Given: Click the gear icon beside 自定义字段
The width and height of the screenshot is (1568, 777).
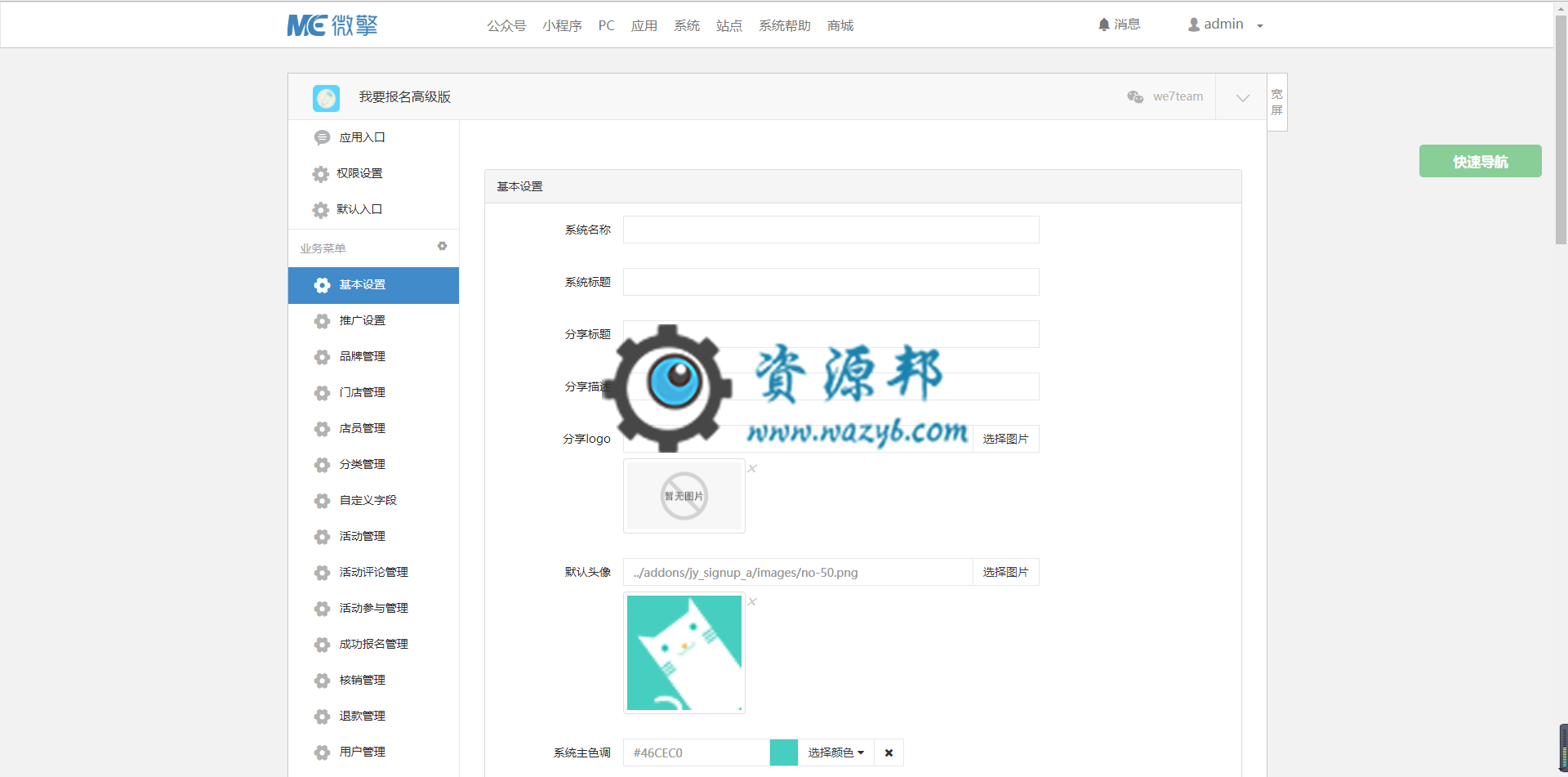Looking at the screenshot, I should pyautogui.click(x=323, y=501).
